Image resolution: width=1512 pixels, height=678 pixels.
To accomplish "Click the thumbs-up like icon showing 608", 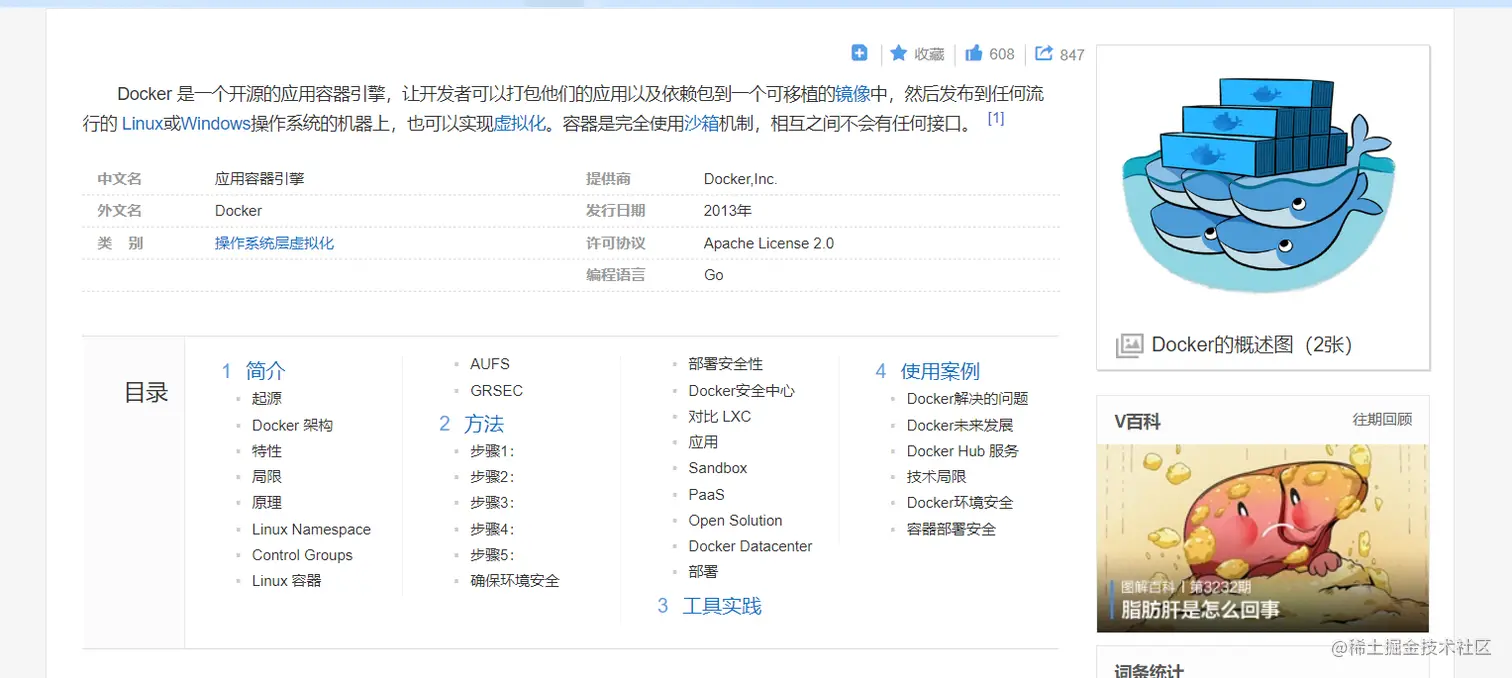I will (973, 53).
